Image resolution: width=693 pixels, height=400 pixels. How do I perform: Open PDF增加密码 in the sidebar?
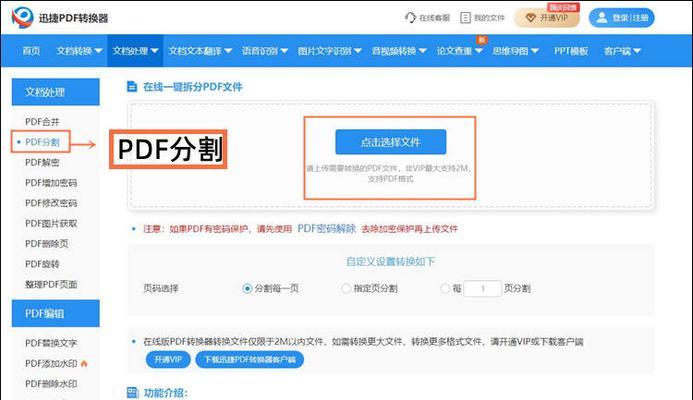coord(51,183)
